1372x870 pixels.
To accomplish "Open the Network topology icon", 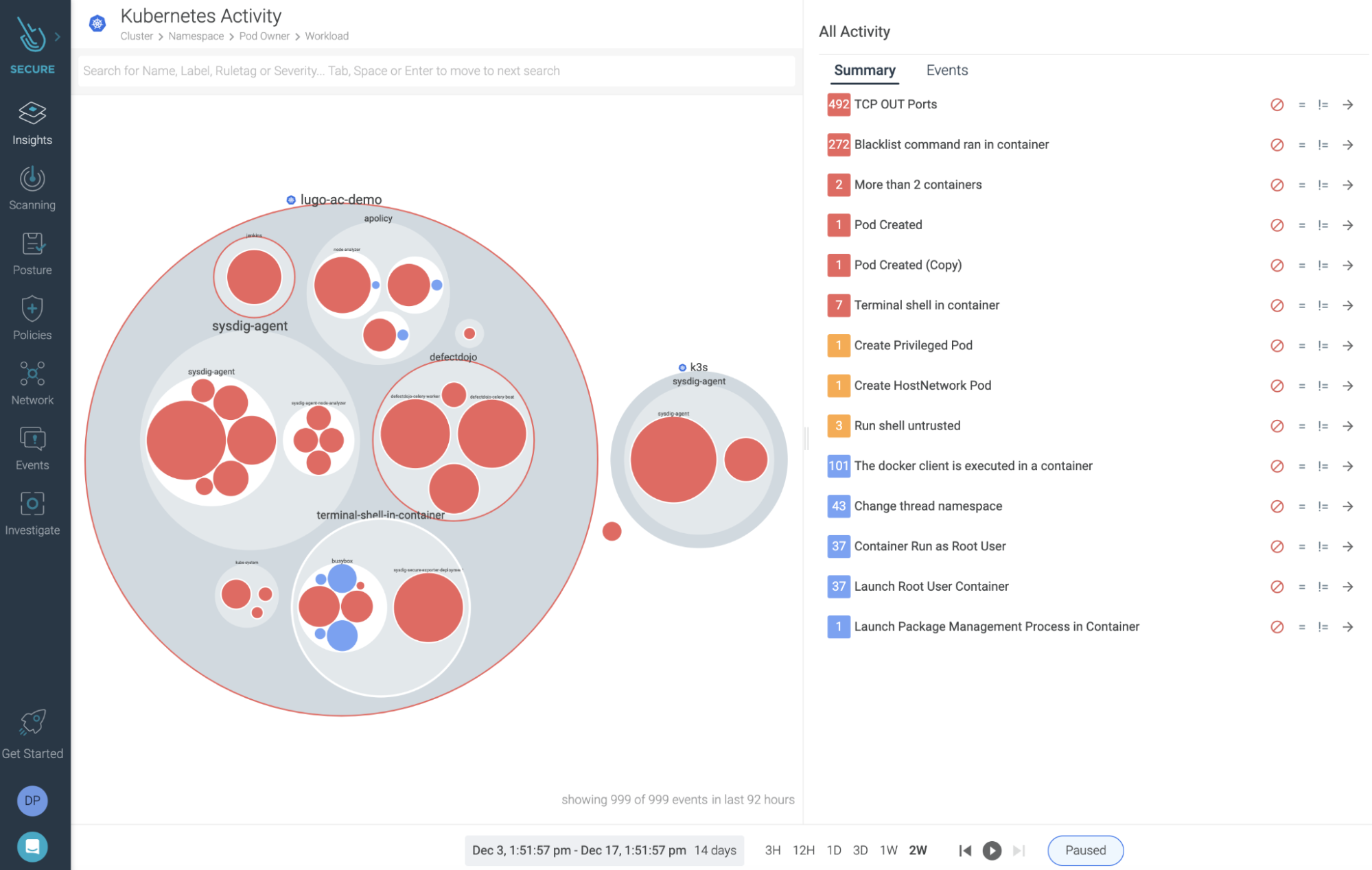I will (32, 374).
